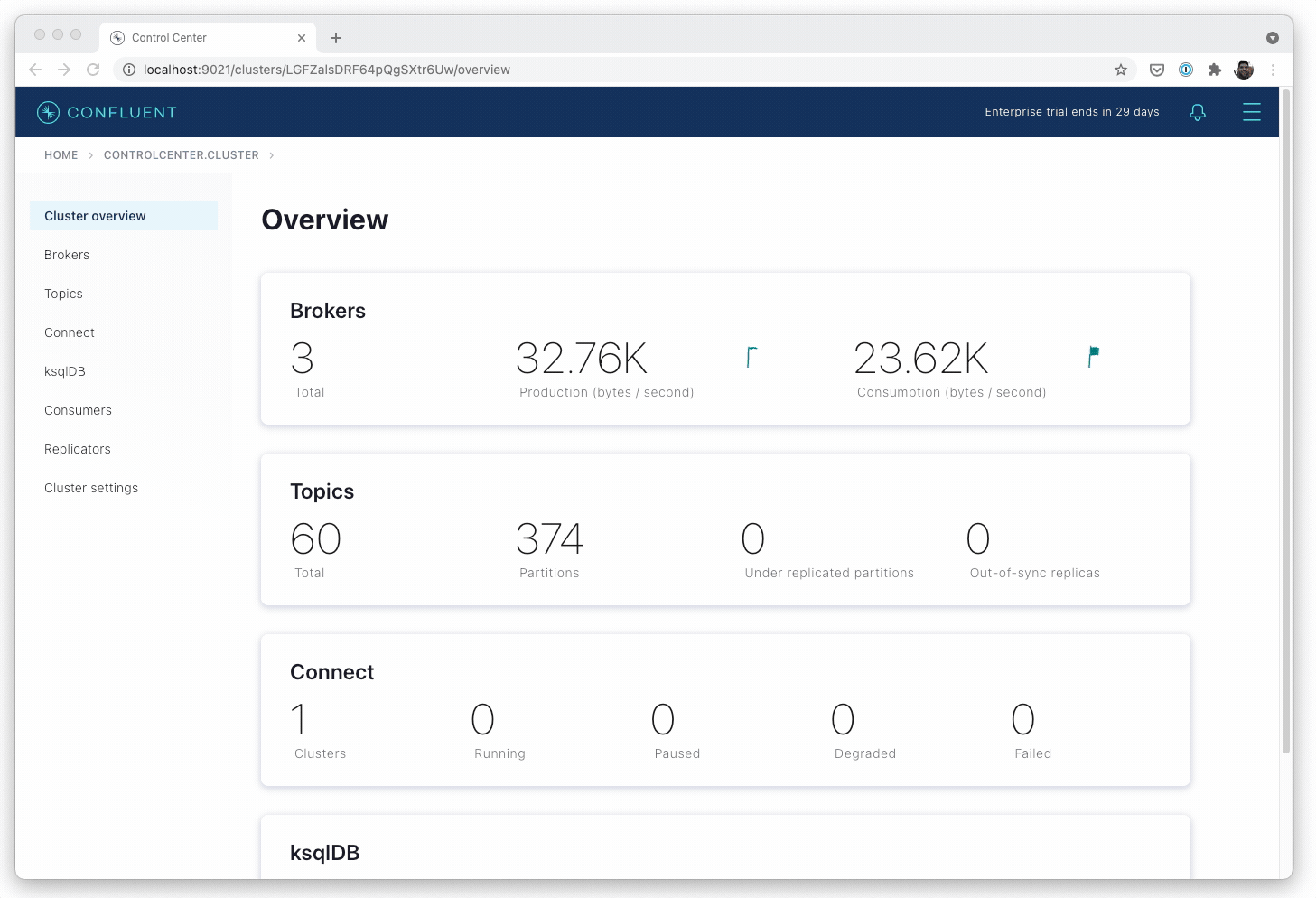Screen dimensions: 1316x898
Task: Click the Pocket save icon in toolbar
Action: point(1156,70)
